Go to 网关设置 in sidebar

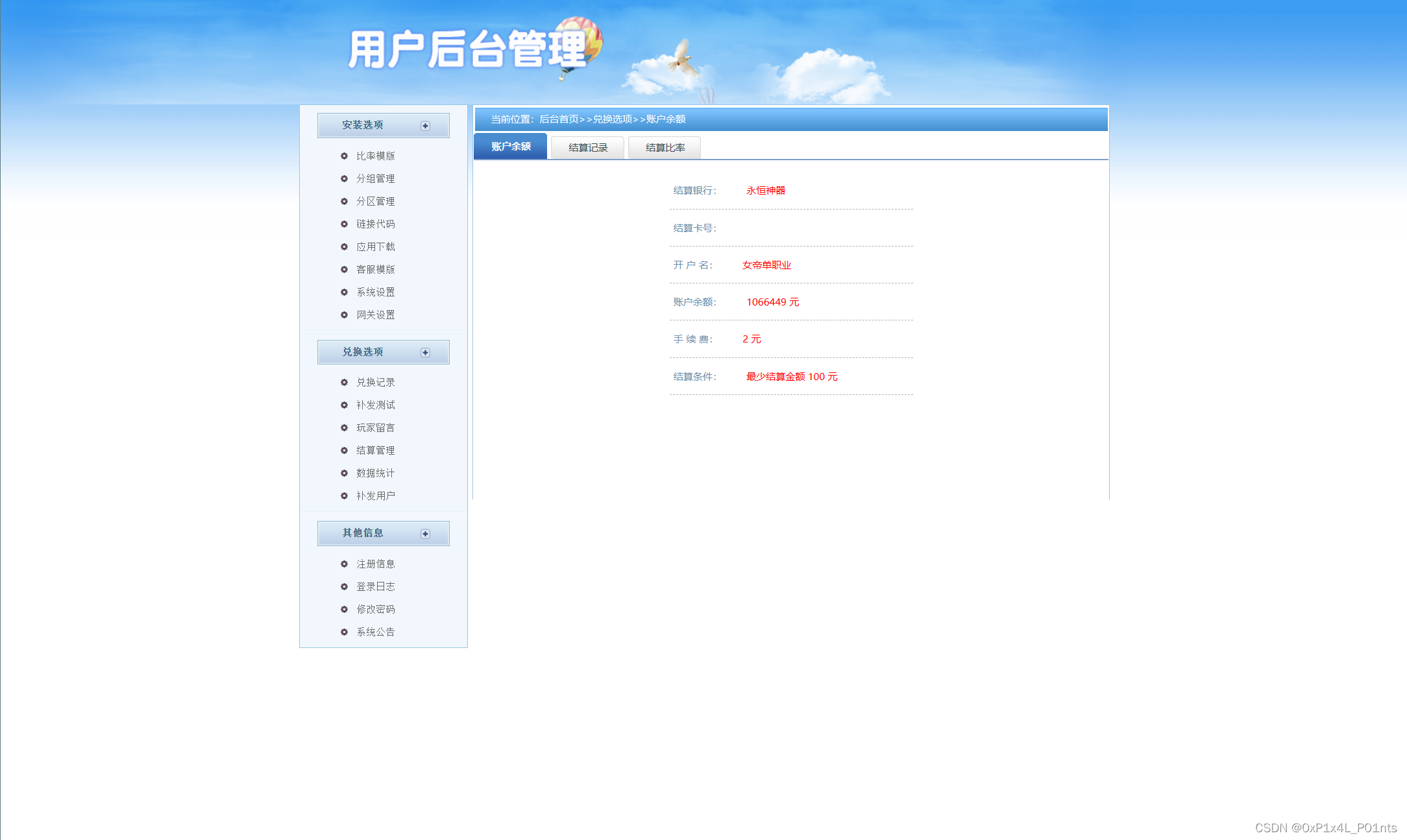pos(375,315)
